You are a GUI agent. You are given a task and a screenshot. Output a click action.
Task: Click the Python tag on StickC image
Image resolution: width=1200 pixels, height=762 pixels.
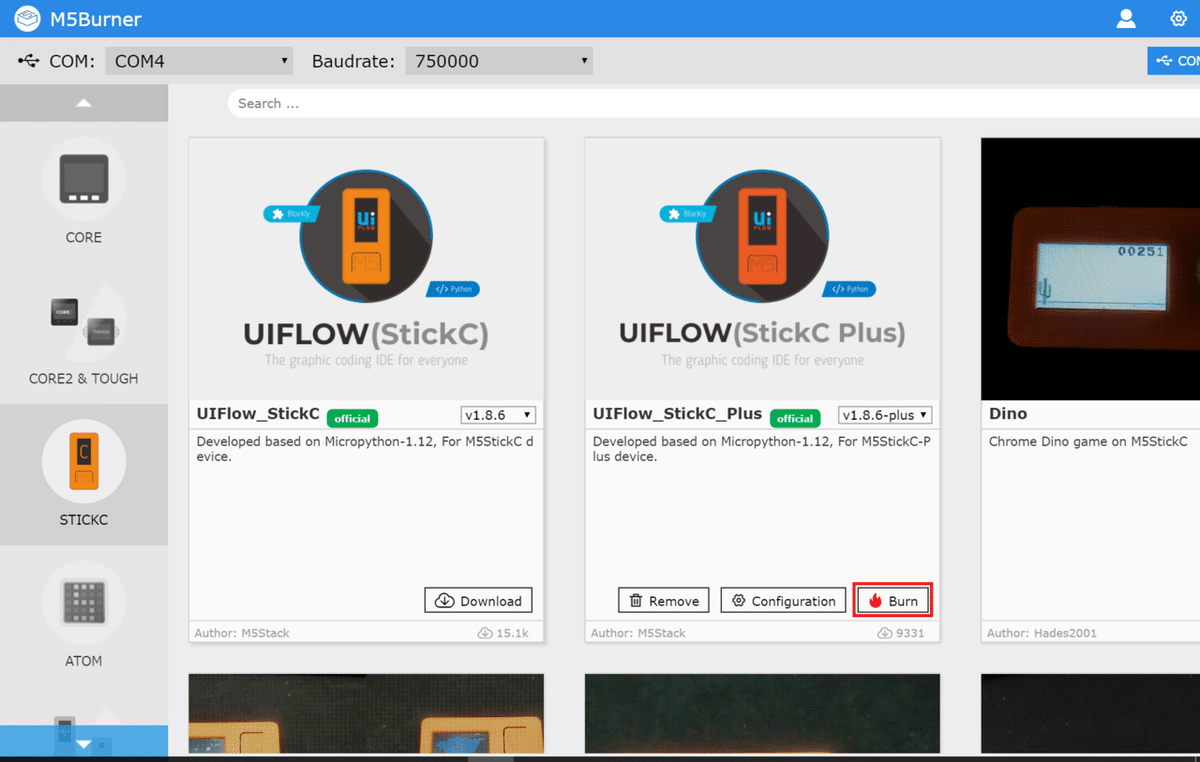(x=455, y=289)
